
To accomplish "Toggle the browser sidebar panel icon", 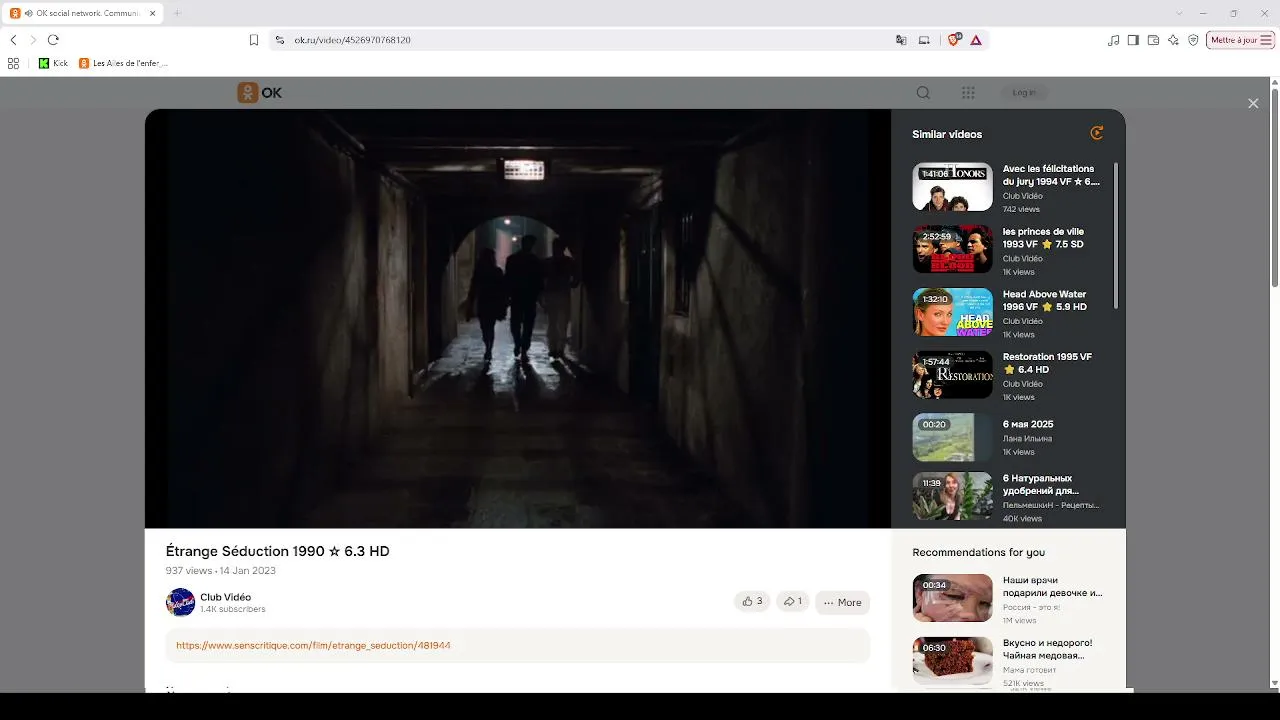I will (x=1133, y=40).
